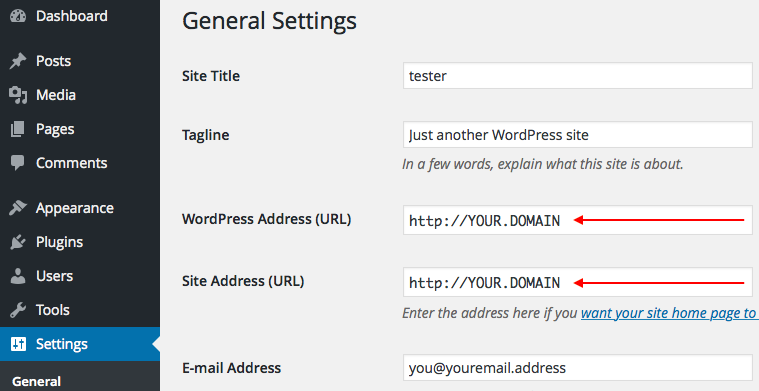This screenshot has height=391, width=759.
Task: Click the "Site Title" label
Action: tap(211, 76)
